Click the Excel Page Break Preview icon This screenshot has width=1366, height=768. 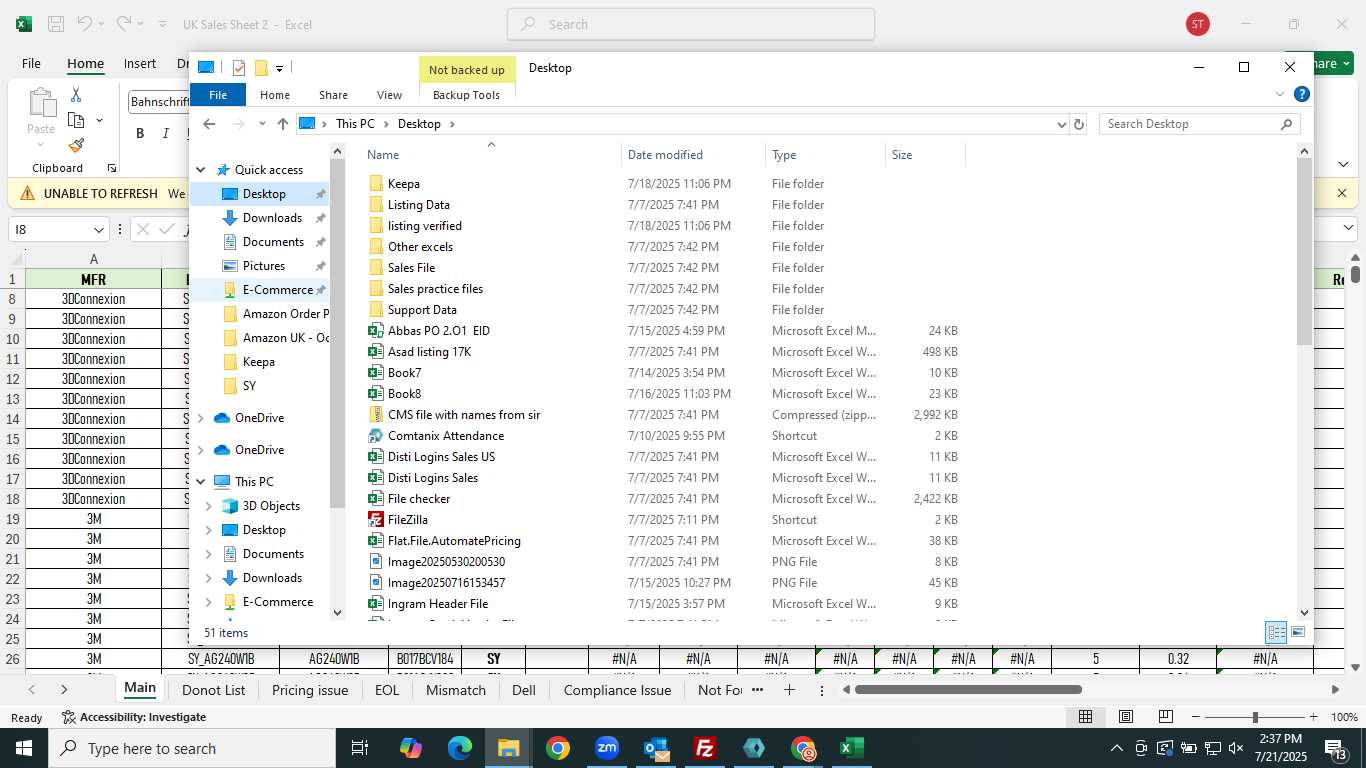coord(1165,716)
